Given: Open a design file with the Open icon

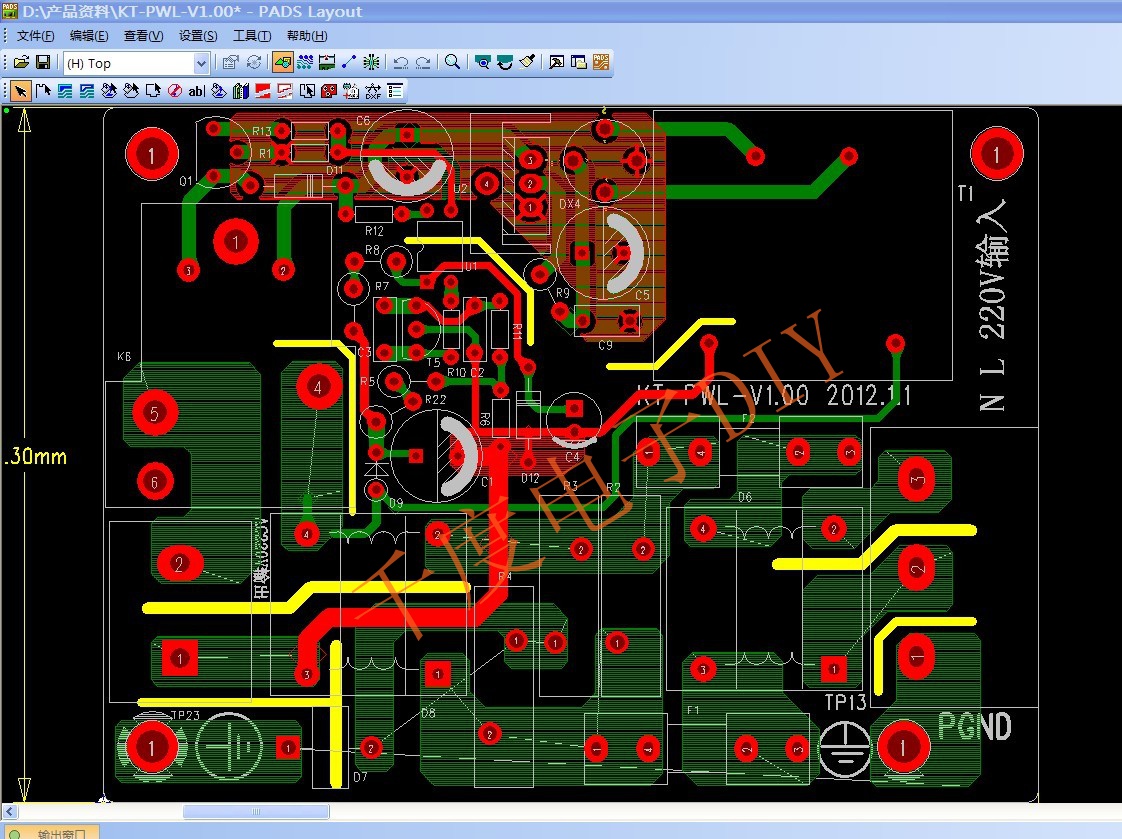Looking at the screenshot, I should pyautogui.click(x=21, y=62).
